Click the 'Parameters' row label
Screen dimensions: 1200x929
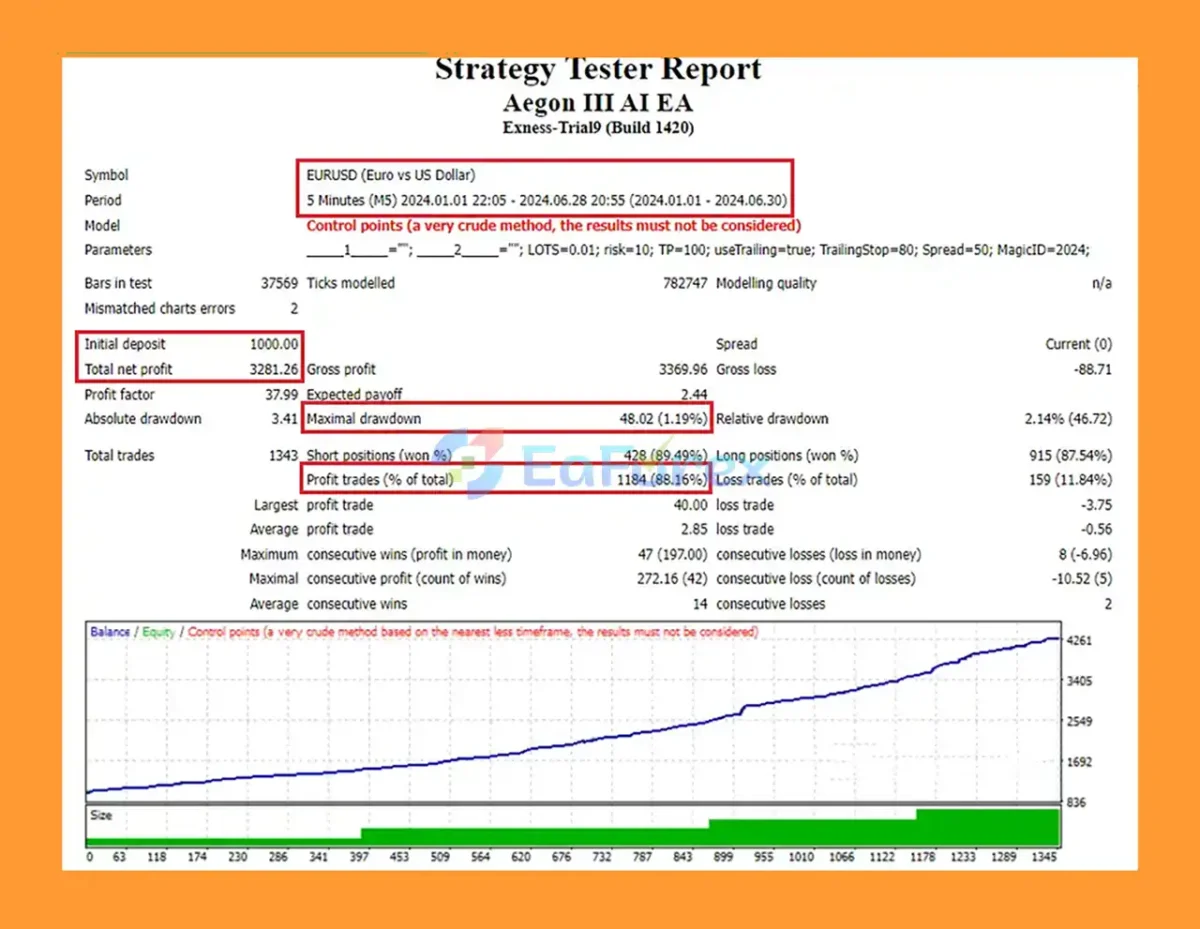click(x=118, y=250)
